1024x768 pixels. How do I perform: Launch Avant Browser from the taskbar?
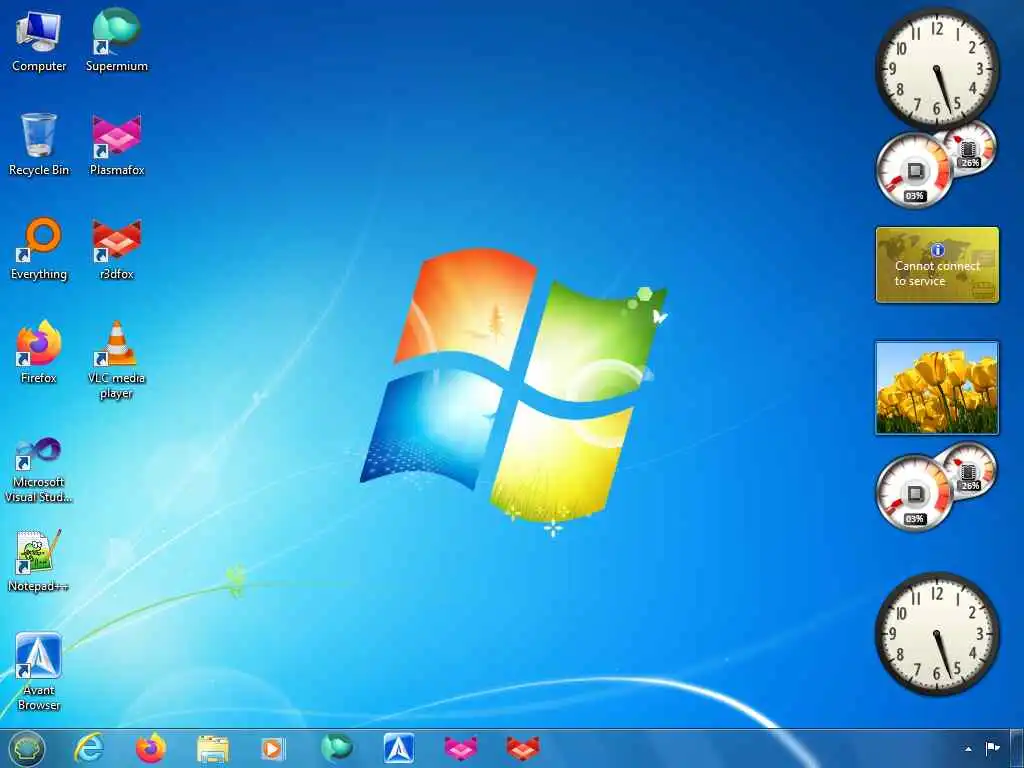(399, 748)
